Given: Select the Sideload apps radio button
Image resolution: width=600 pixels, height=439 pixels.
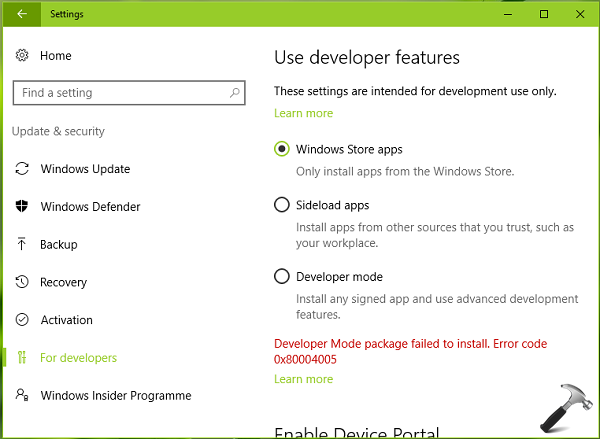Looking at the screenshot, I should [x=282, y=205].
